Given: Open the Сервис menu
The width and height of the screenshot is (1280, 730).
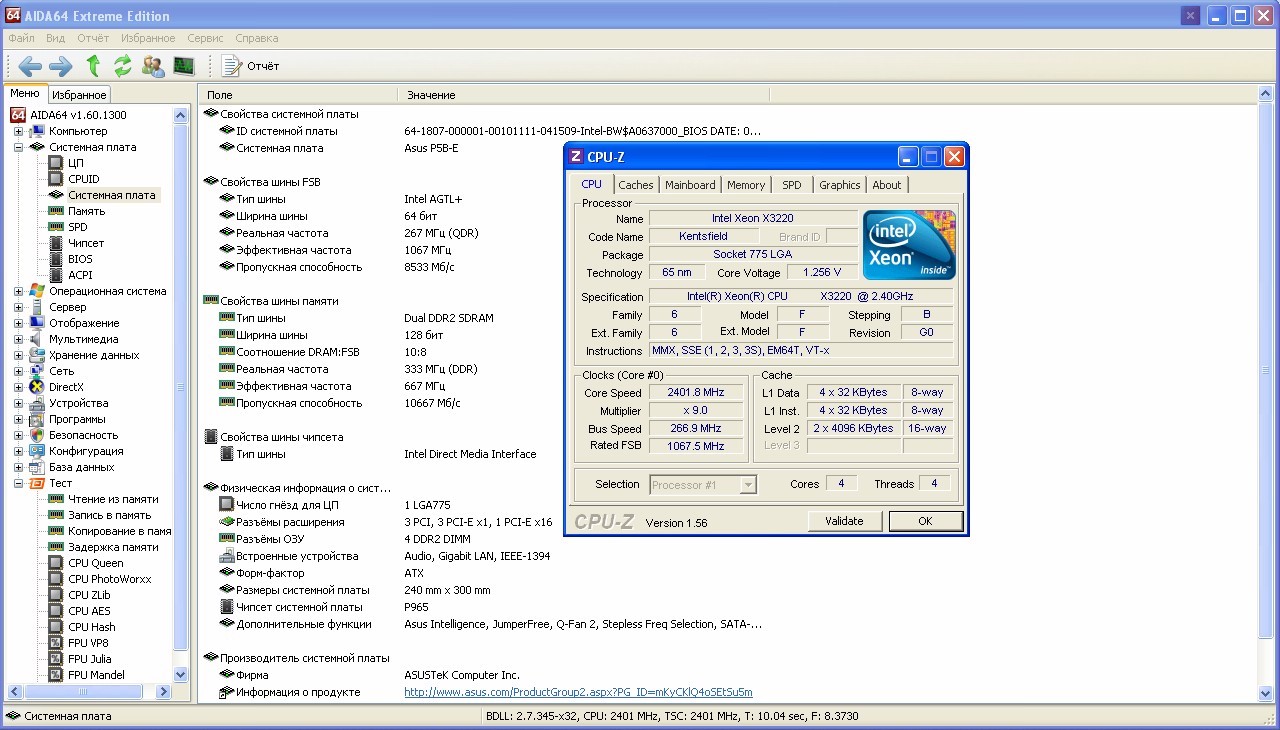Looking at the screenshot, I should coord(205,38).
